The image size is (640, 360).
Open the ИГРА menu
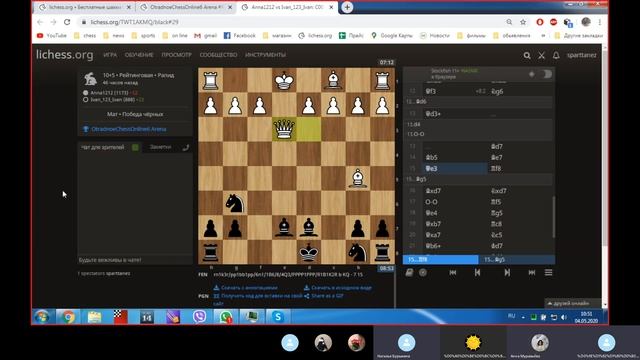tap(110, 55)
